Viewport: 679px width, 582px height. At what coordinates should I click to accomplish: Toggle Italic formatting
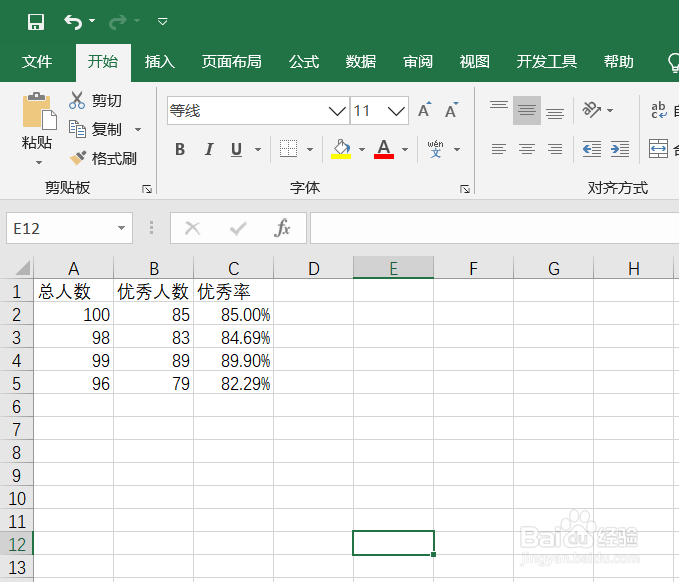click(209, 149)
